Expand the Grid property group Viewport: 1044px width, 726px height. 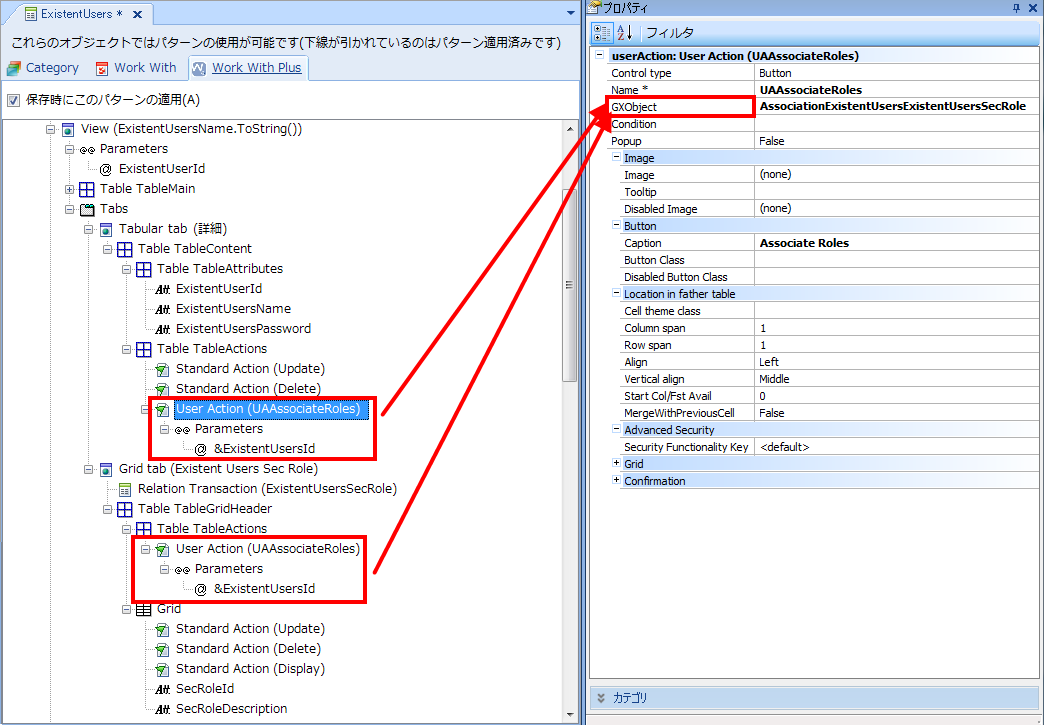pyautogui.click(x=616, y=463)
